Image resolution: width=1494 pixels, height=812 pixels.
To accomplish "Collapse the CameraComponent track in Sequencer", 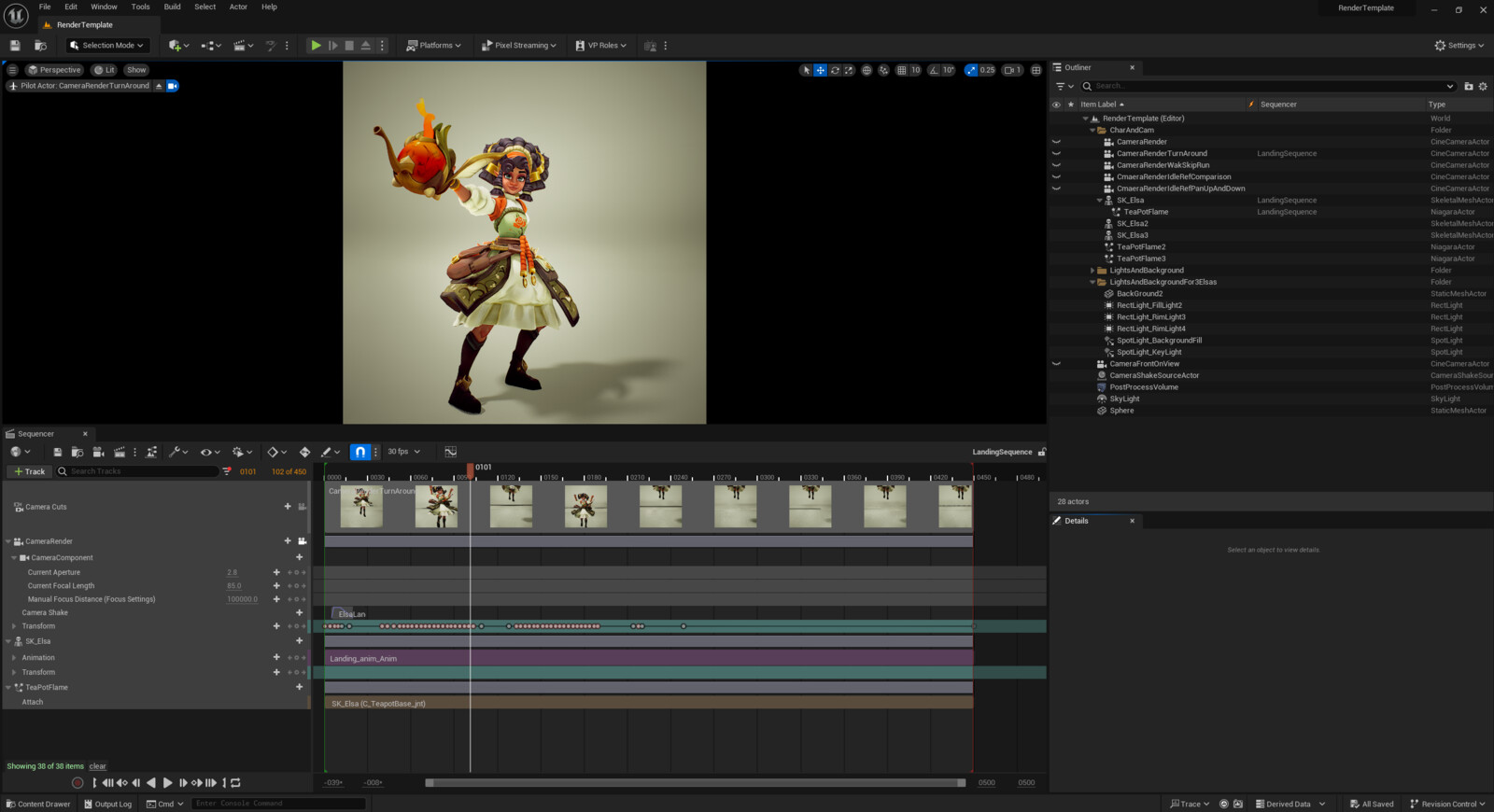I will pos(14,558).
